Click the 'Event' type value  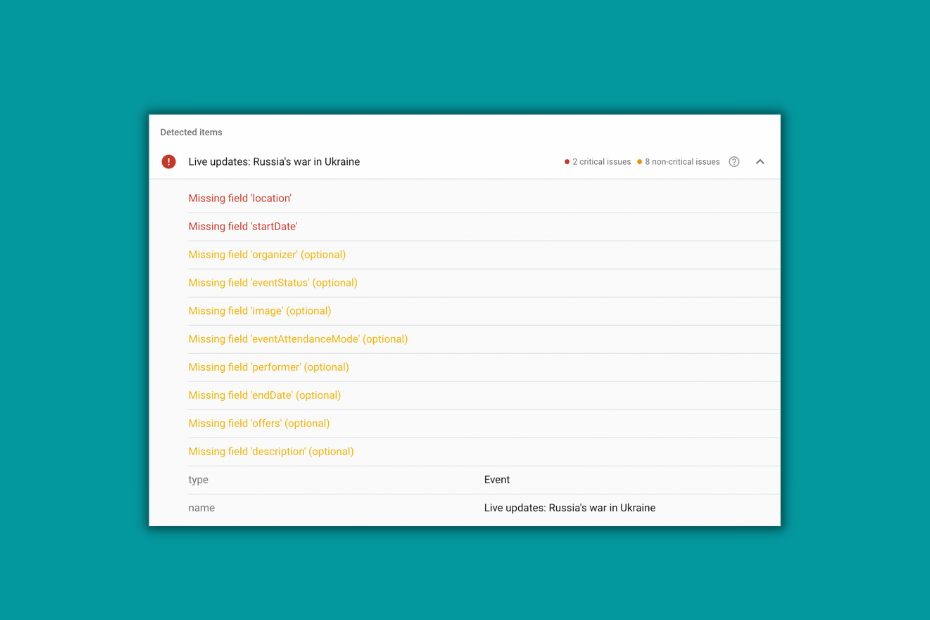496,480
